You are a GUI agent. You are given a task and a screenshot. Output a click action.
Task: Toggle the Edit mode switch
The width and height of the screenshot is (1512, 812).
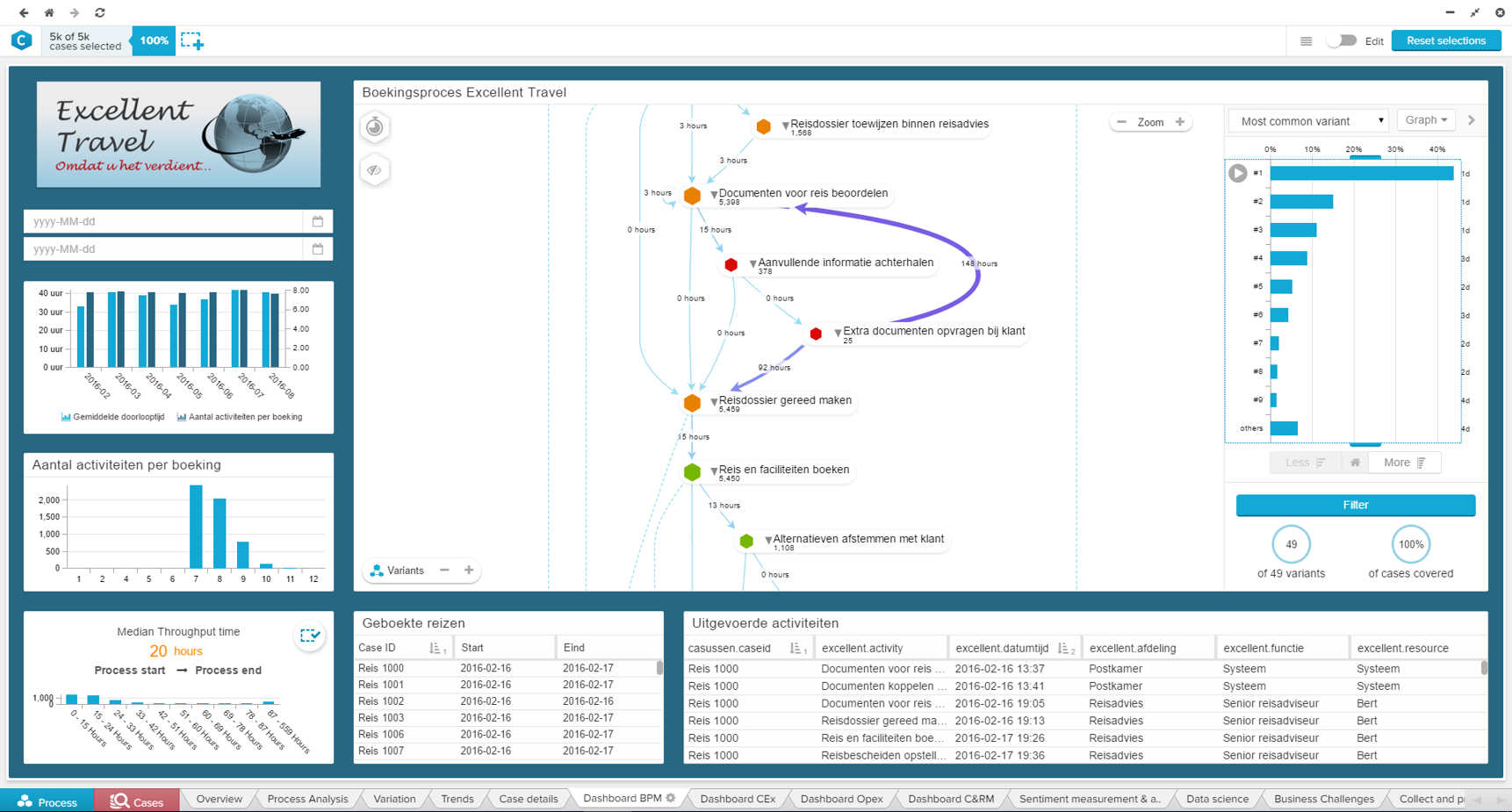click(1342, 41)
